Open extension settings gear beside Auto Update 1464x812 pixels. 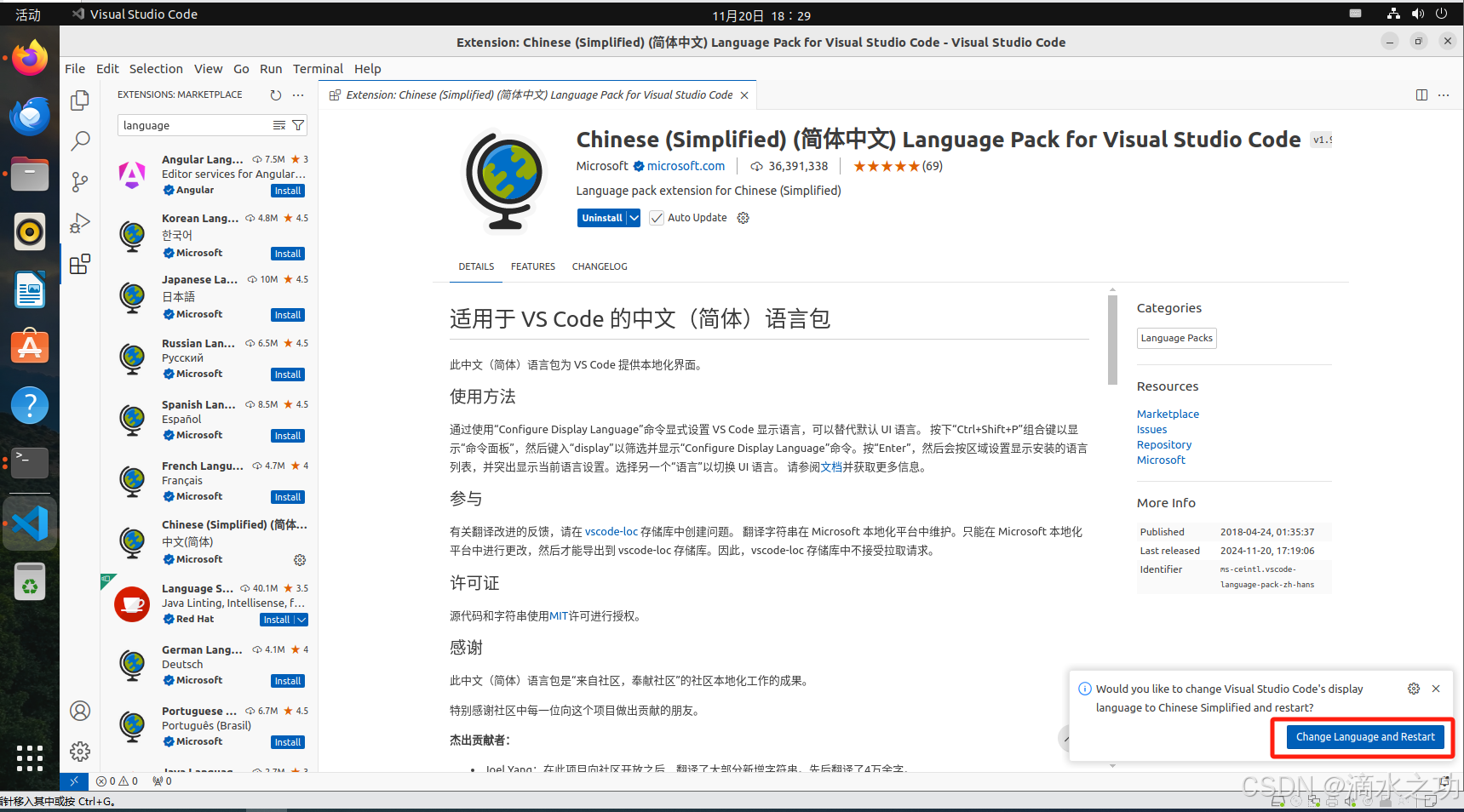tap(743, 218)
